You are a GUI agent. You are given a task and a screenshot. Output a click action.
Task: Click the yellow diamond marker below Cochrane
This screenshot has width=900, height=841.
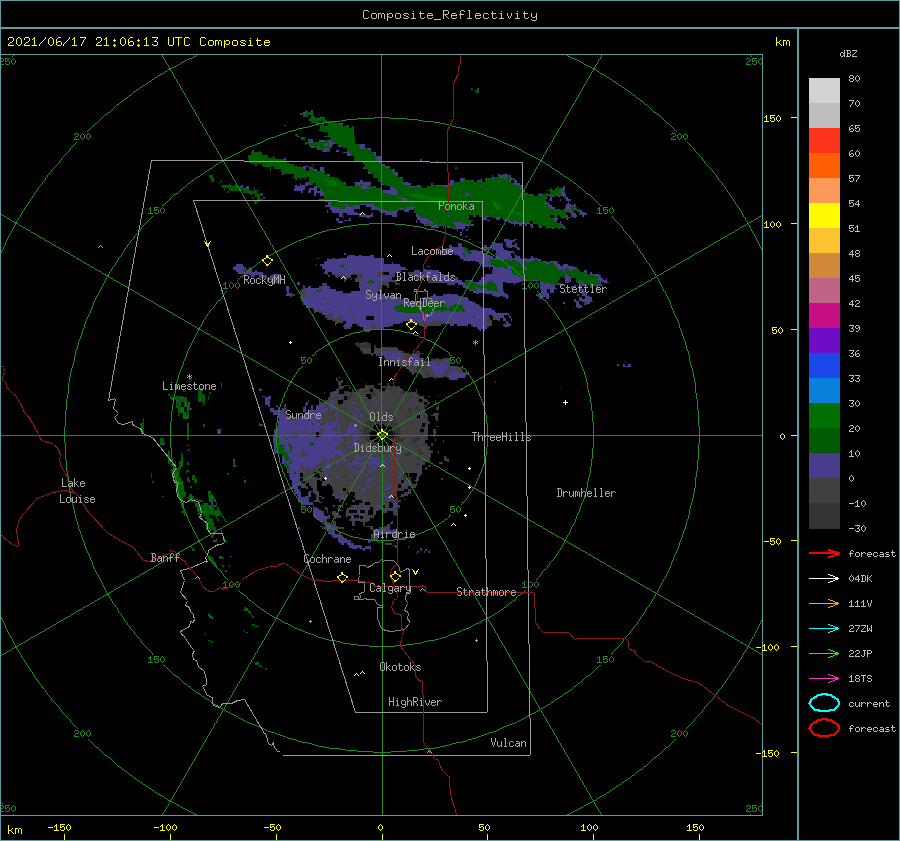(342, 577)
